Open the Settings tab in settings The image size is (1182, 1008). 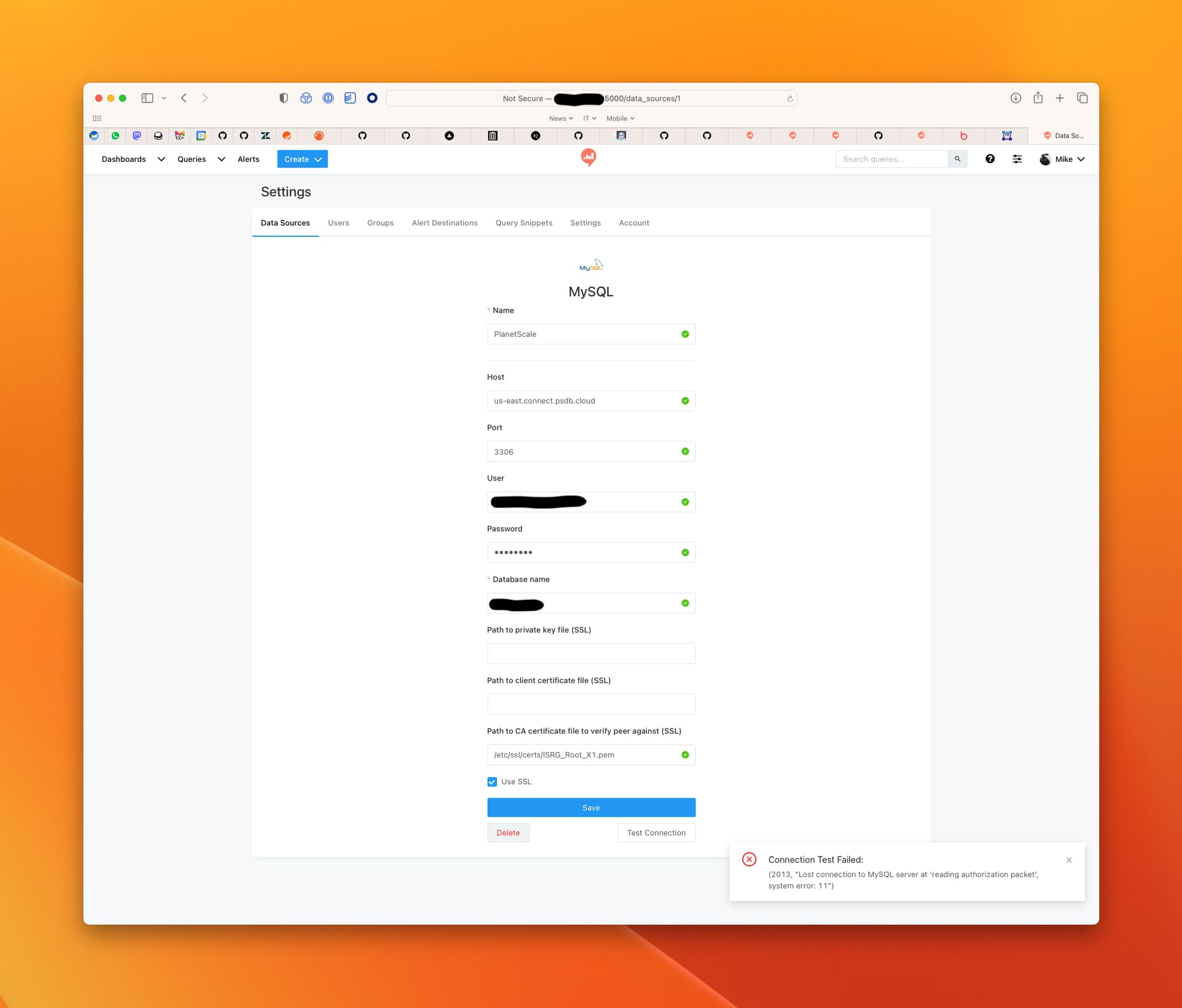pyautogui.click(x=585, y=223)
